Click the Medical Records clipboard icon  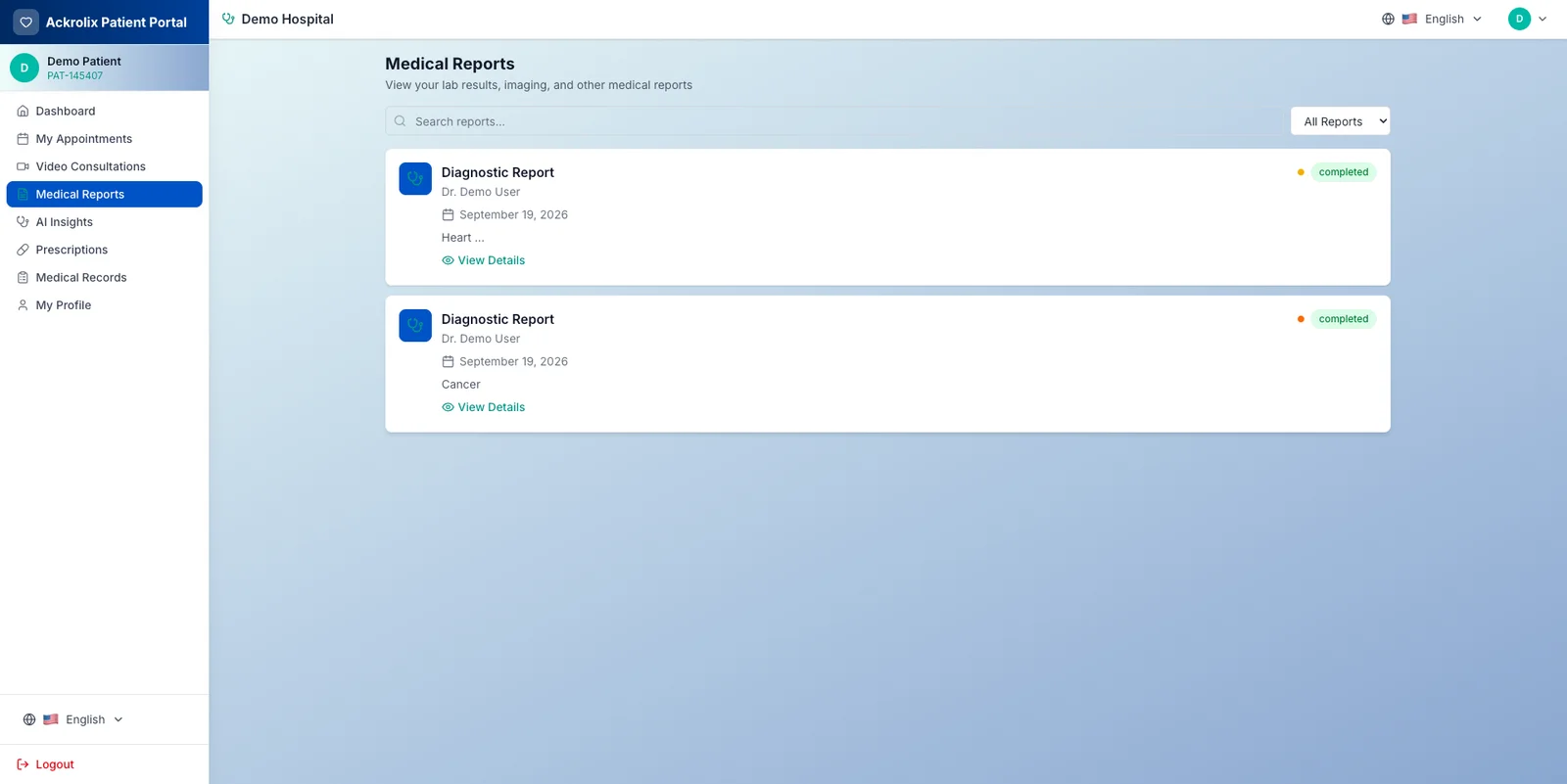pyautogui.click(x=23, y=278)
